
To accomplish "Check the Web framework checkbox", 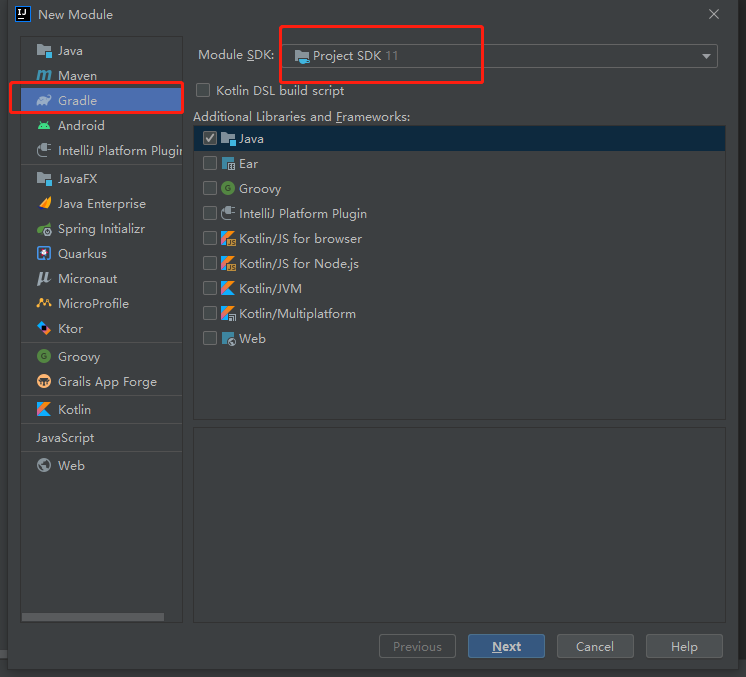I will tap(210, 338).
